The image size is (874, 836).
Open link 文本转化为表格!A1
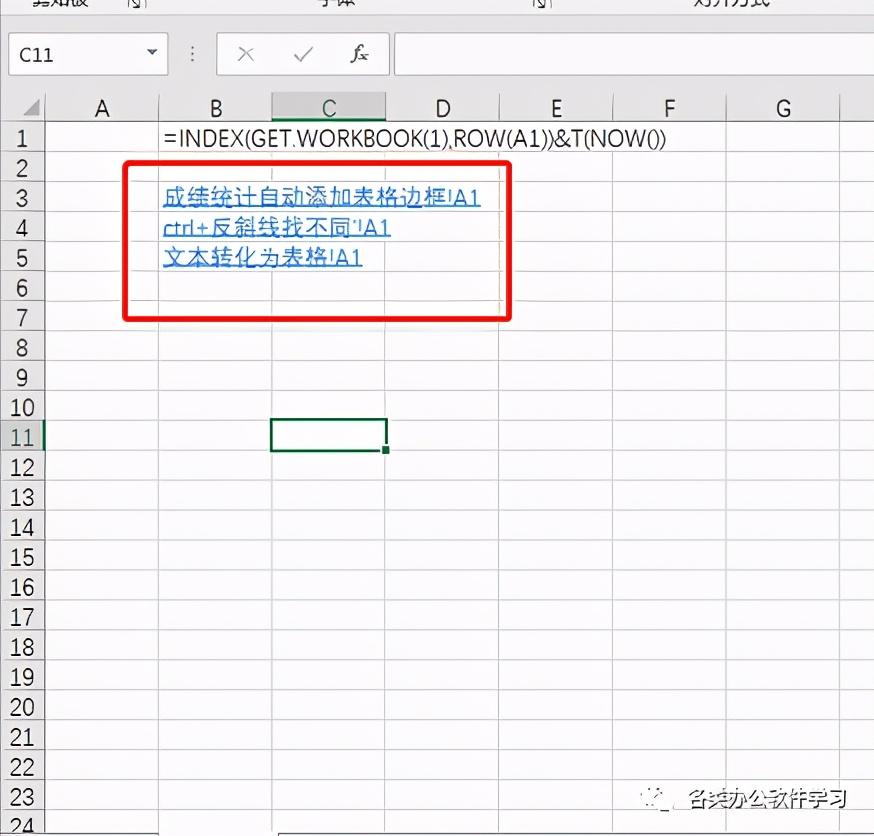click(x=263, y=257)
